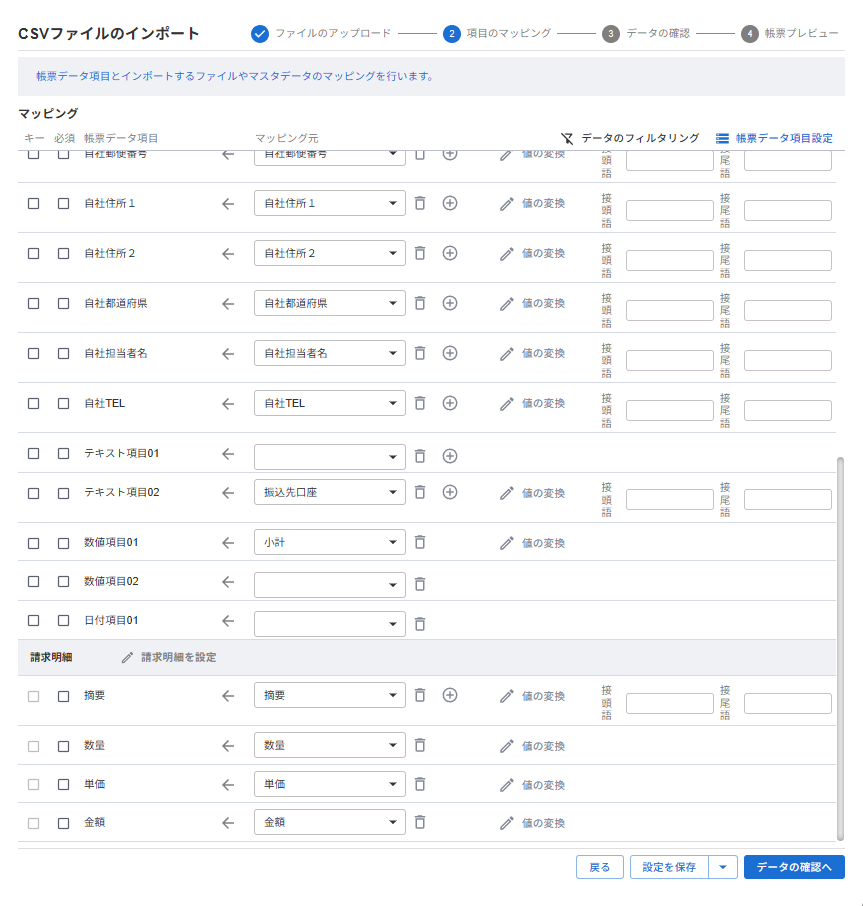The height and width of the screenshot is (906, 863).
Task: Select the 帳票プレビュー step
Action: coord(750,34)
